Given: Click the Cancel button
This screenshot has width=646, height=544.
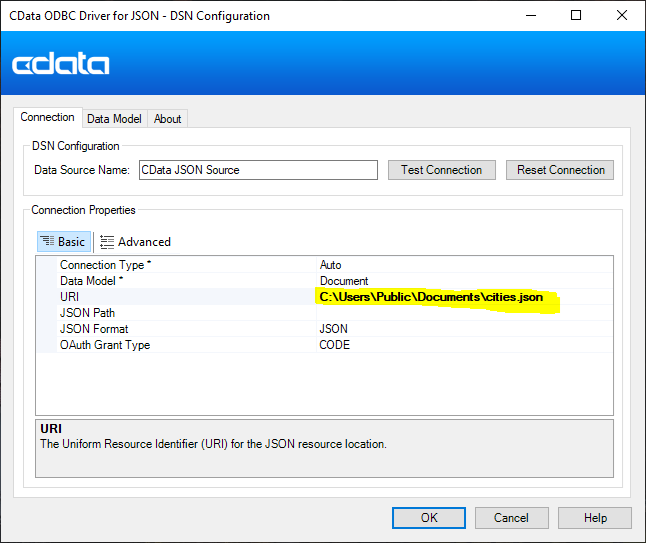Looking at the screenshot, I should coord(512,518).
